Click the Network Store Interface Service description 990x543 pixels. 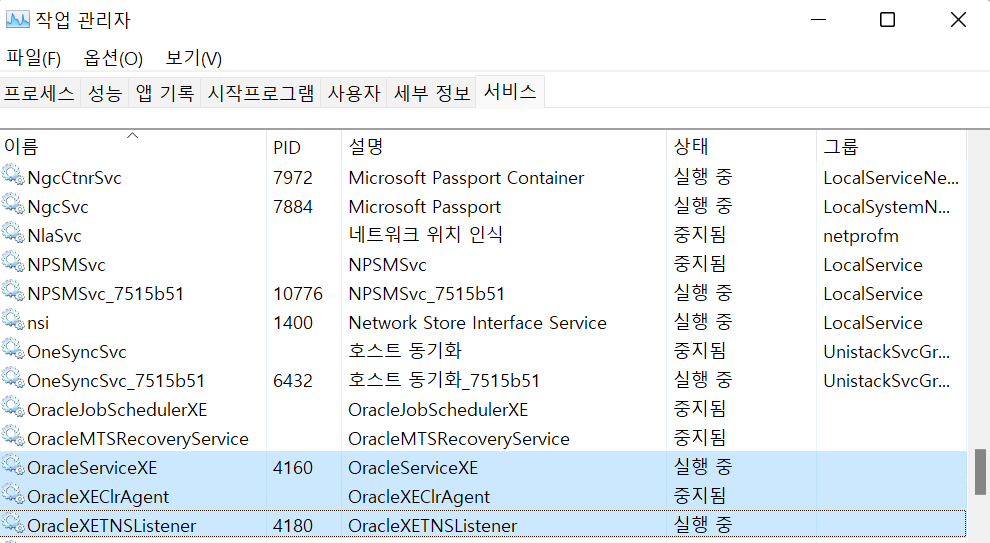pos(478,323)
